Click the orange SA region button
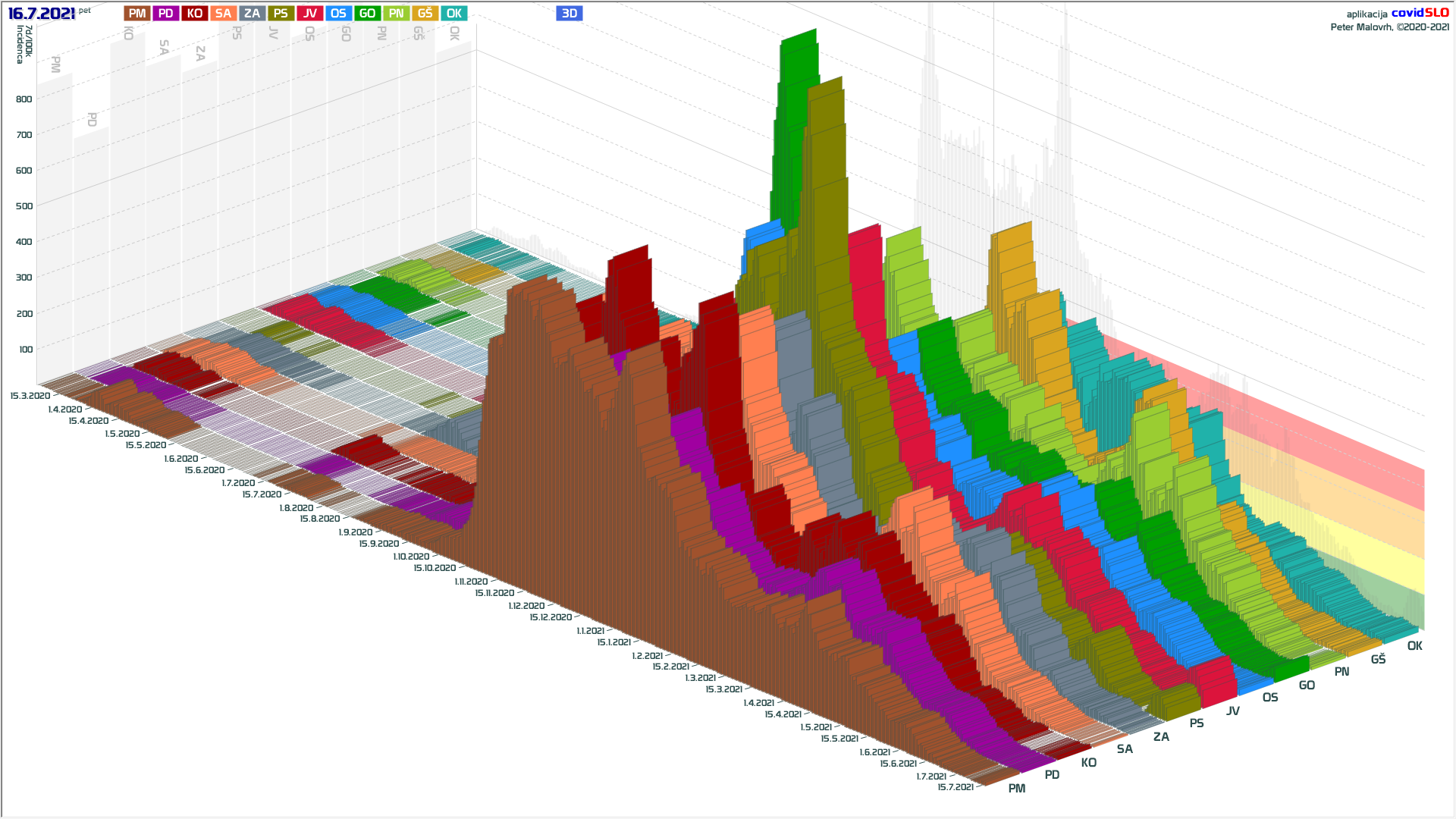1456x819 pixels. [223, 14]
